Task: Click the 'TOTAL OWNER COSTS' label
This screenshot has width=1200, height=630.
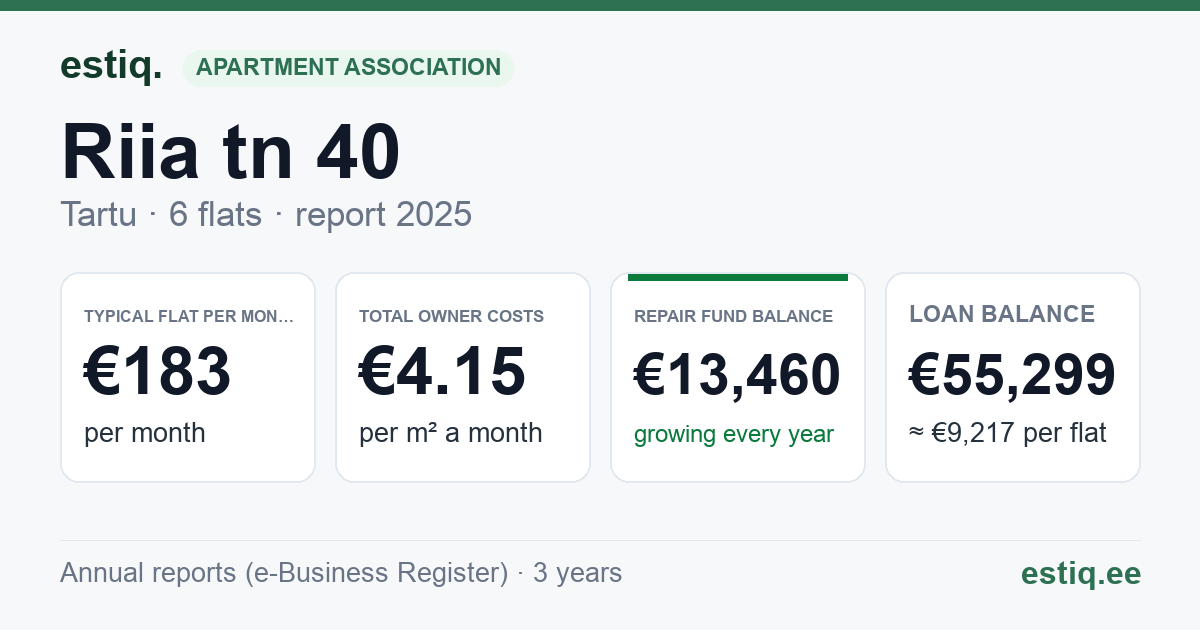Action: (452, 316)
